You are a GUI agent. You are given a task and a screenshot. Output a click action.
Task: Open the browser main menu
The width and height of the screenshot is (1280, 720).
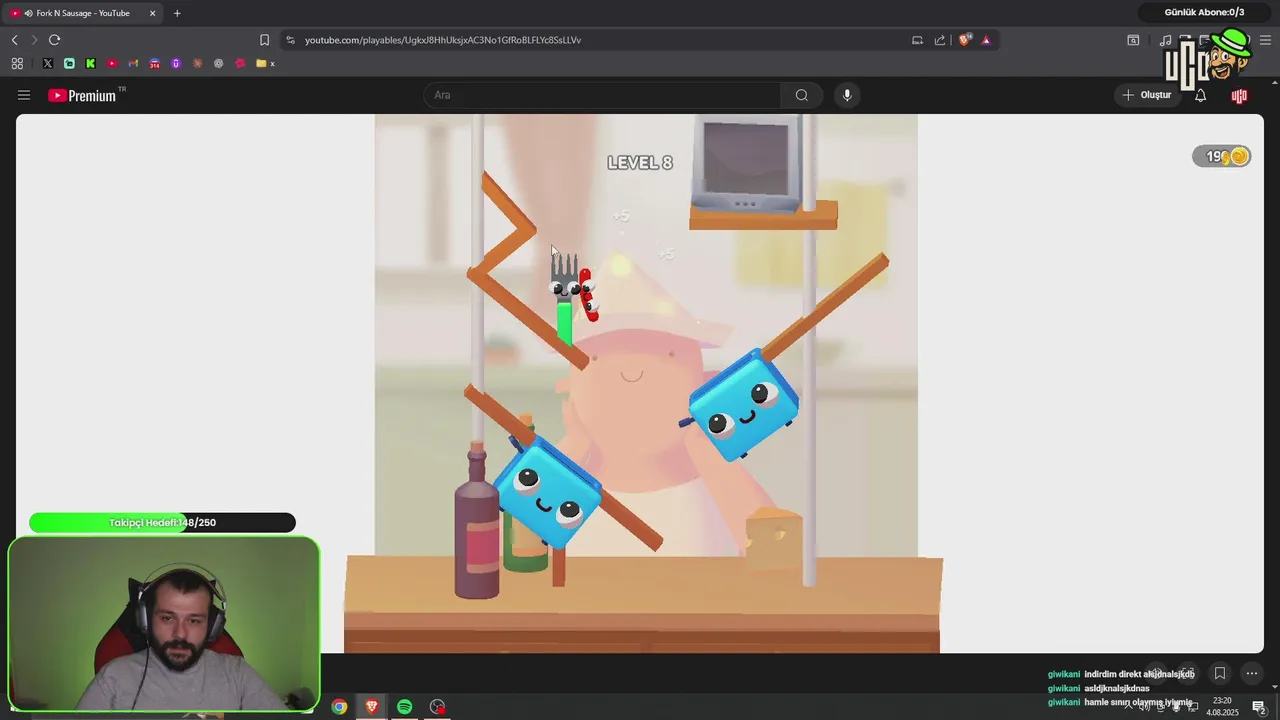tap(1265, 40)
